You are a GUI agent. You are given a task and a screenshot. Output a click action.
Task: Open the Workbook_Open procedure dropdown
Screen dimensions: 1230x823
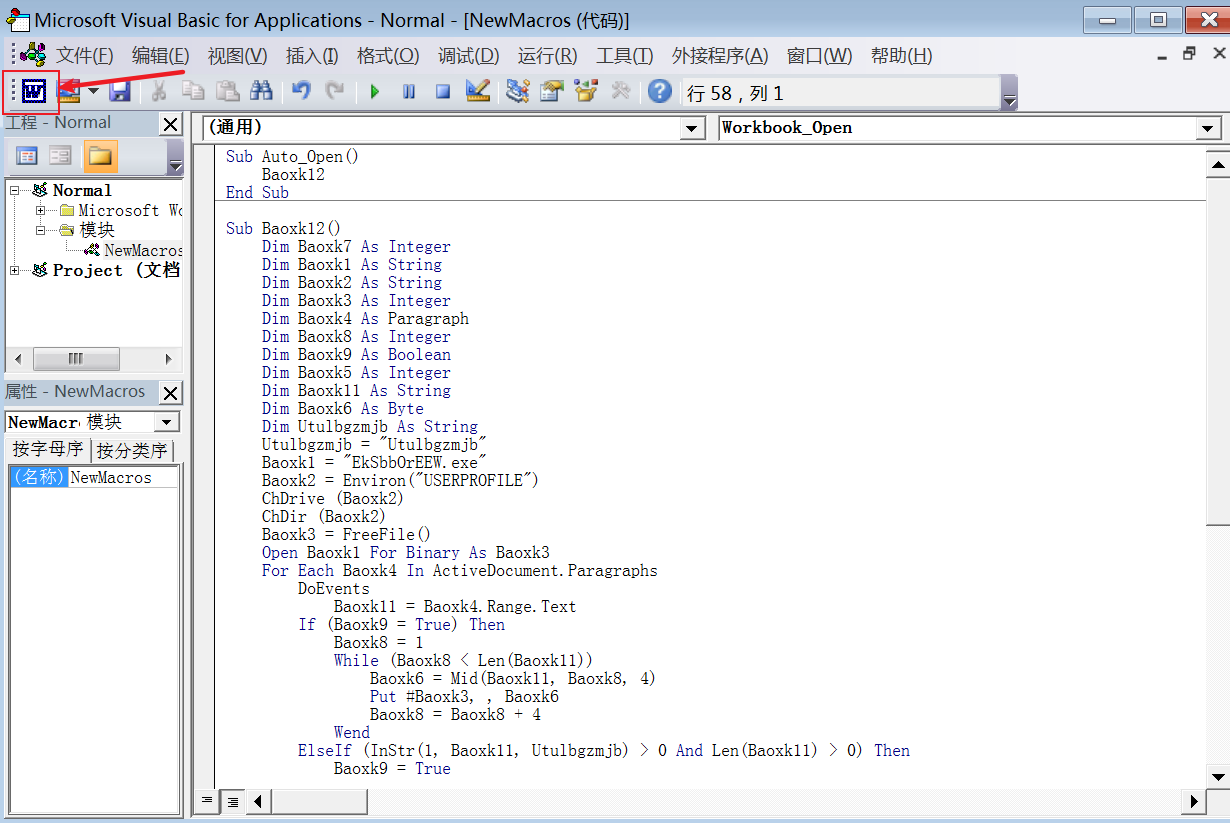tap(1209, 128)
